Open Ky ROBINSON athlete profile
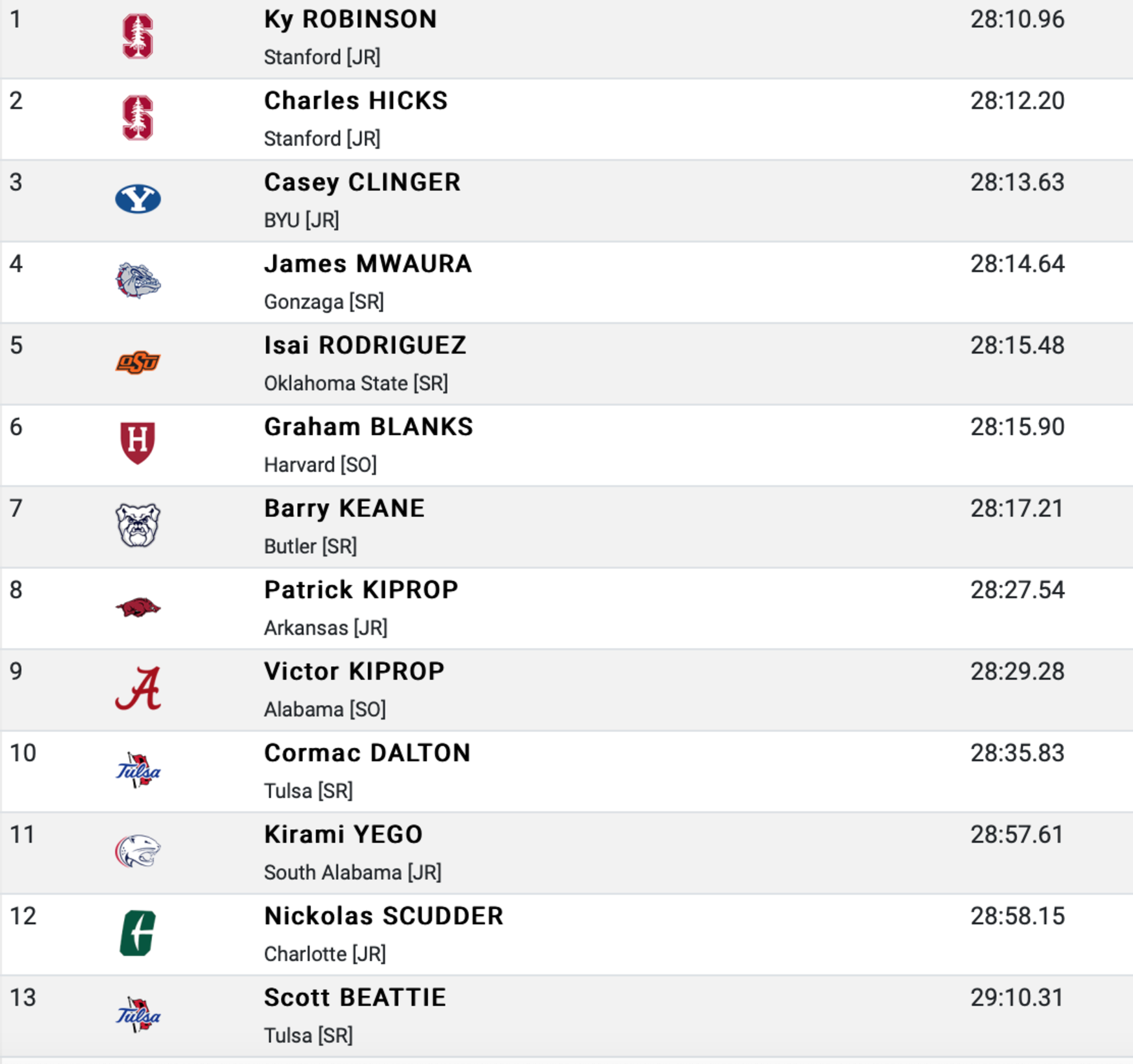This screenshot has width=1133, height=1064. click(351, 20)
